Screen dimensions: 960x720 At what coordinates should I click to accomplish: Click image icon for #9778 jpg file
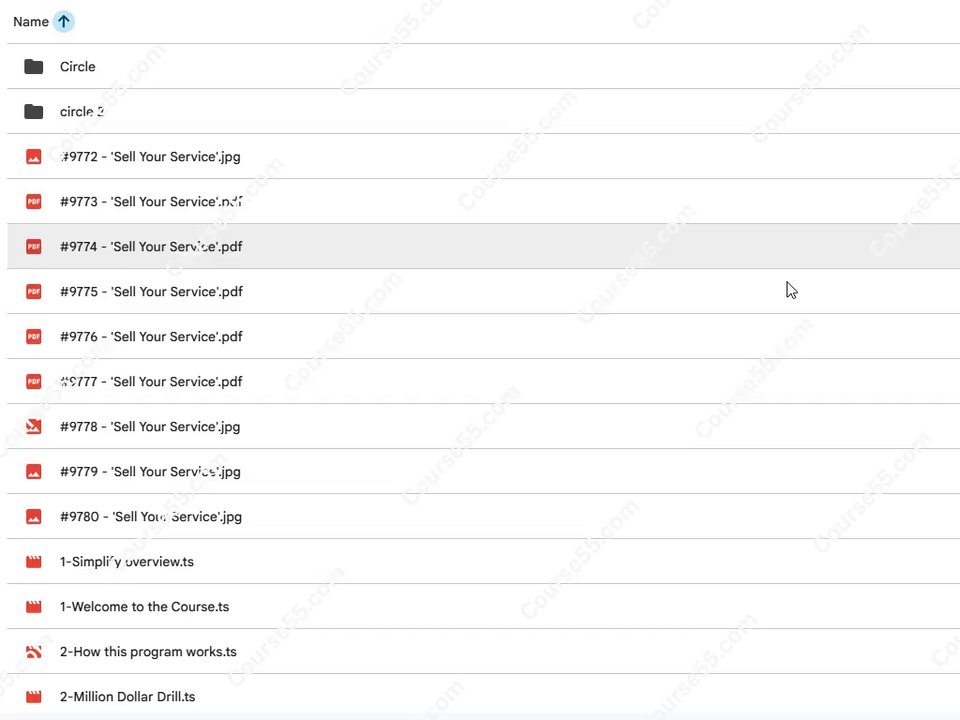[34, 427]
